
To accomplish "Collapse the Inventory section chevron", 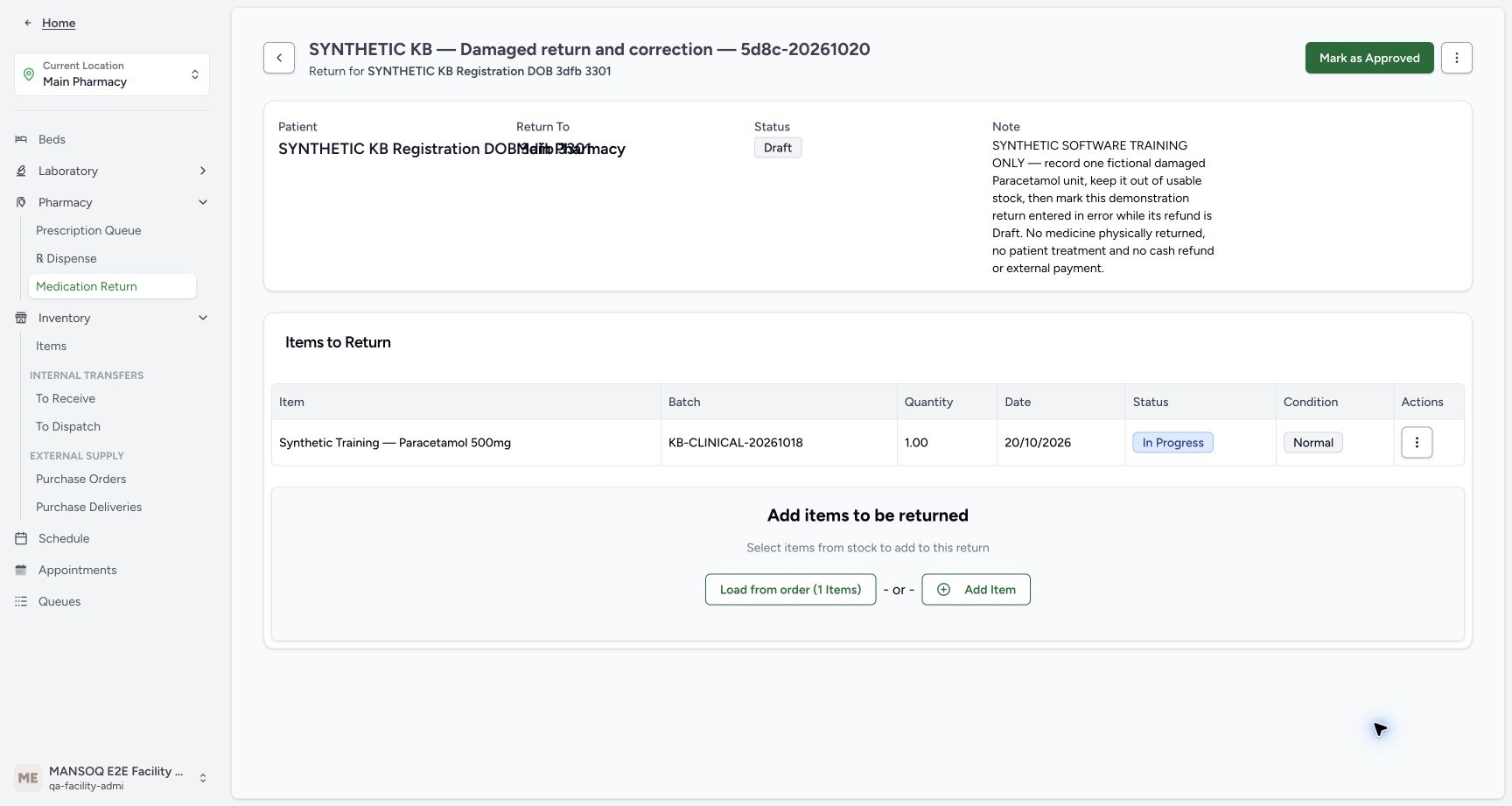I will 203,318.
